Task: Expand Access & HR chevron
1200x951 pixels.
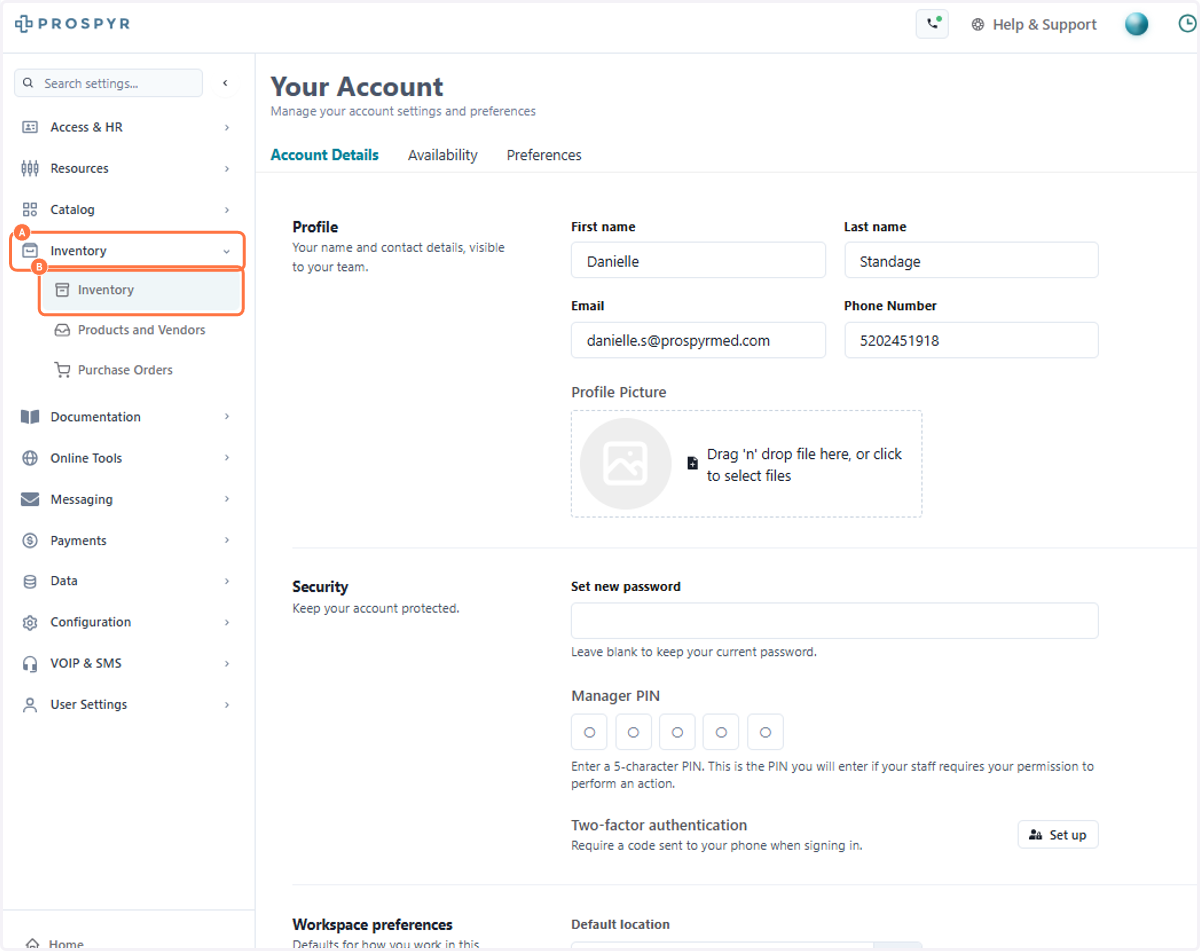Action: click(x=227, y=127)
